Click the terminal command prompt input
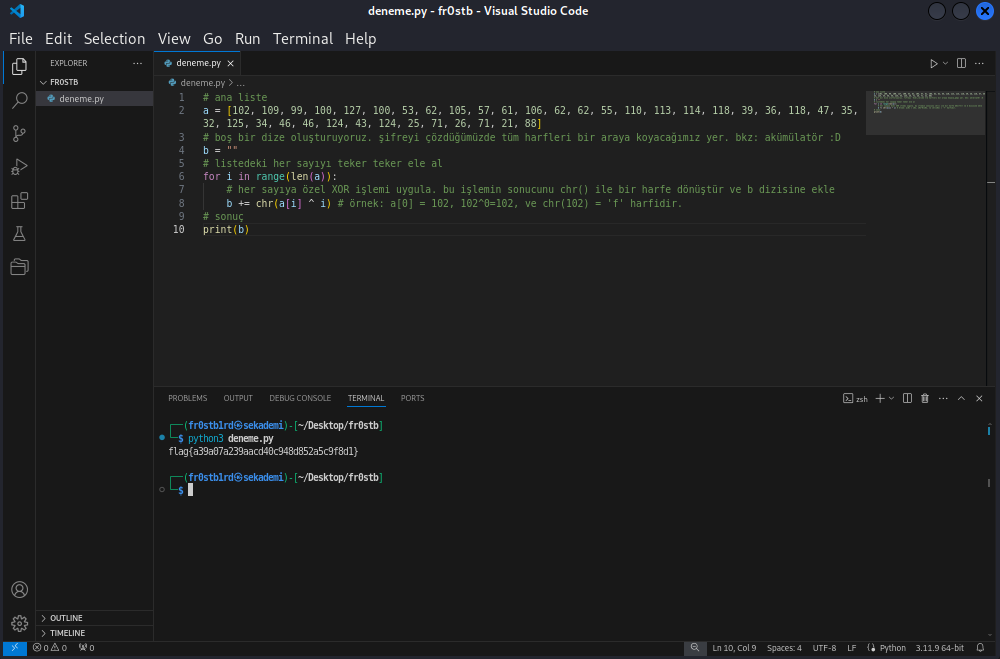 [x=190, y=490]
